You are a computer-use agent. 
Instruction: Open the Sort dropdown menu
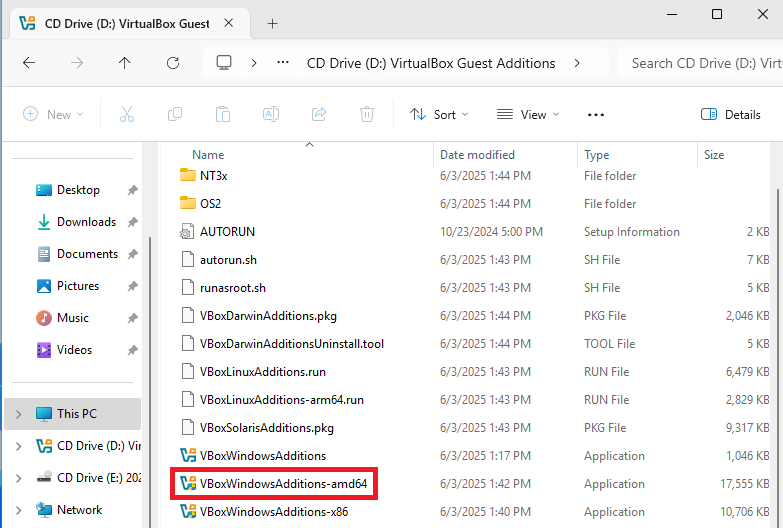(x=439, y=114)
